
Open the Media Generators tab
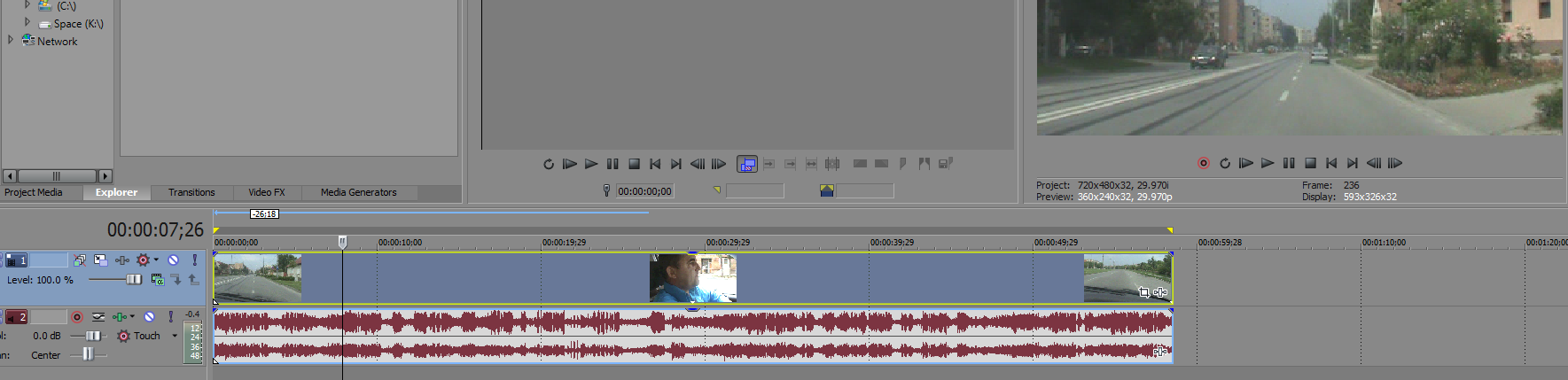(359, 192)
